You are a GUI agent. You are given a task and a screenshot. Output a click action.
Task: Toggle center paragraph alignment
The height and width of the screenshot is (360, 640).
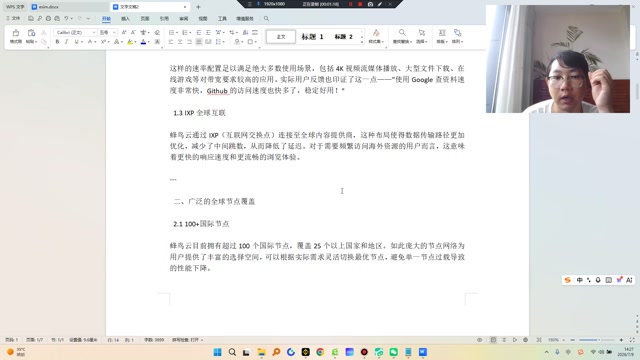(180, 42)
